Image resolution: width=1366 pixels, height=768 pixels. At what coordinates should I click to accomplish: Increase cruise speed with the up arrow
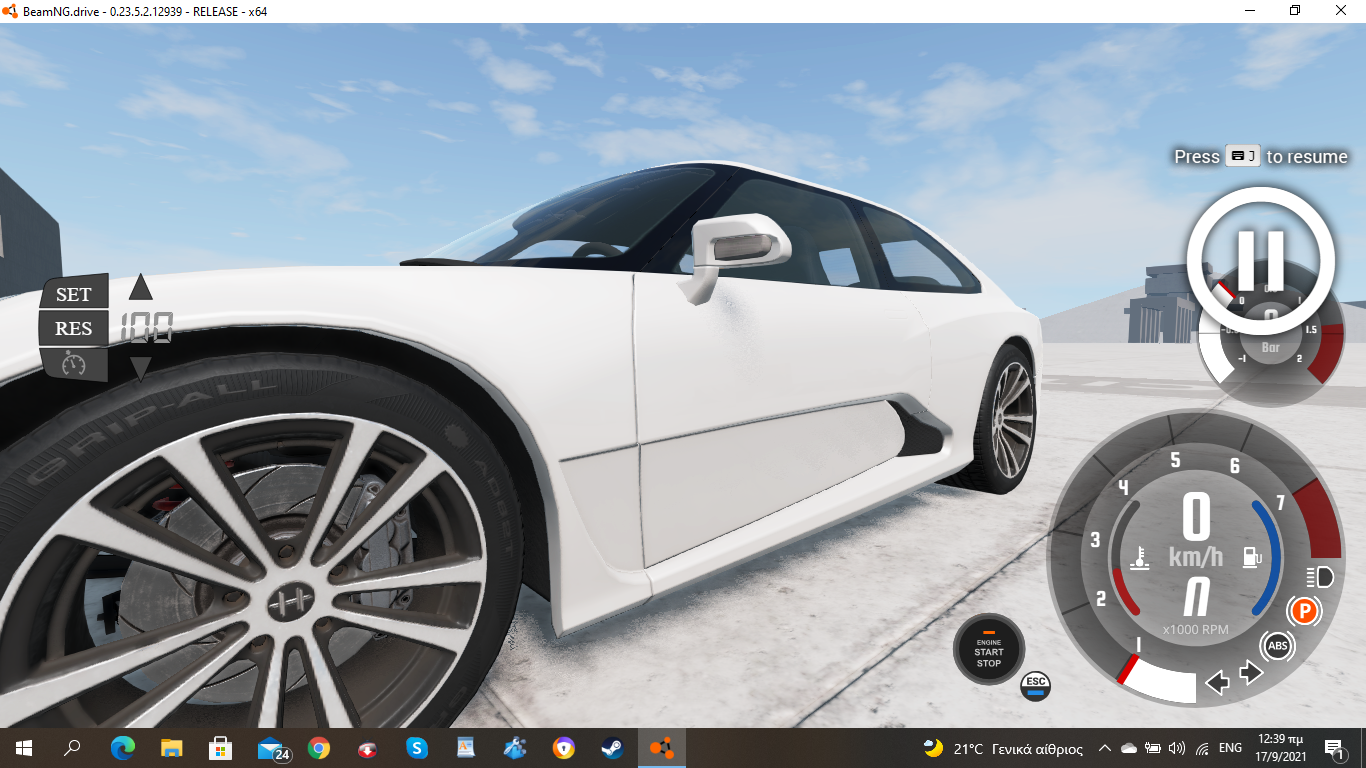coord(141,287)
